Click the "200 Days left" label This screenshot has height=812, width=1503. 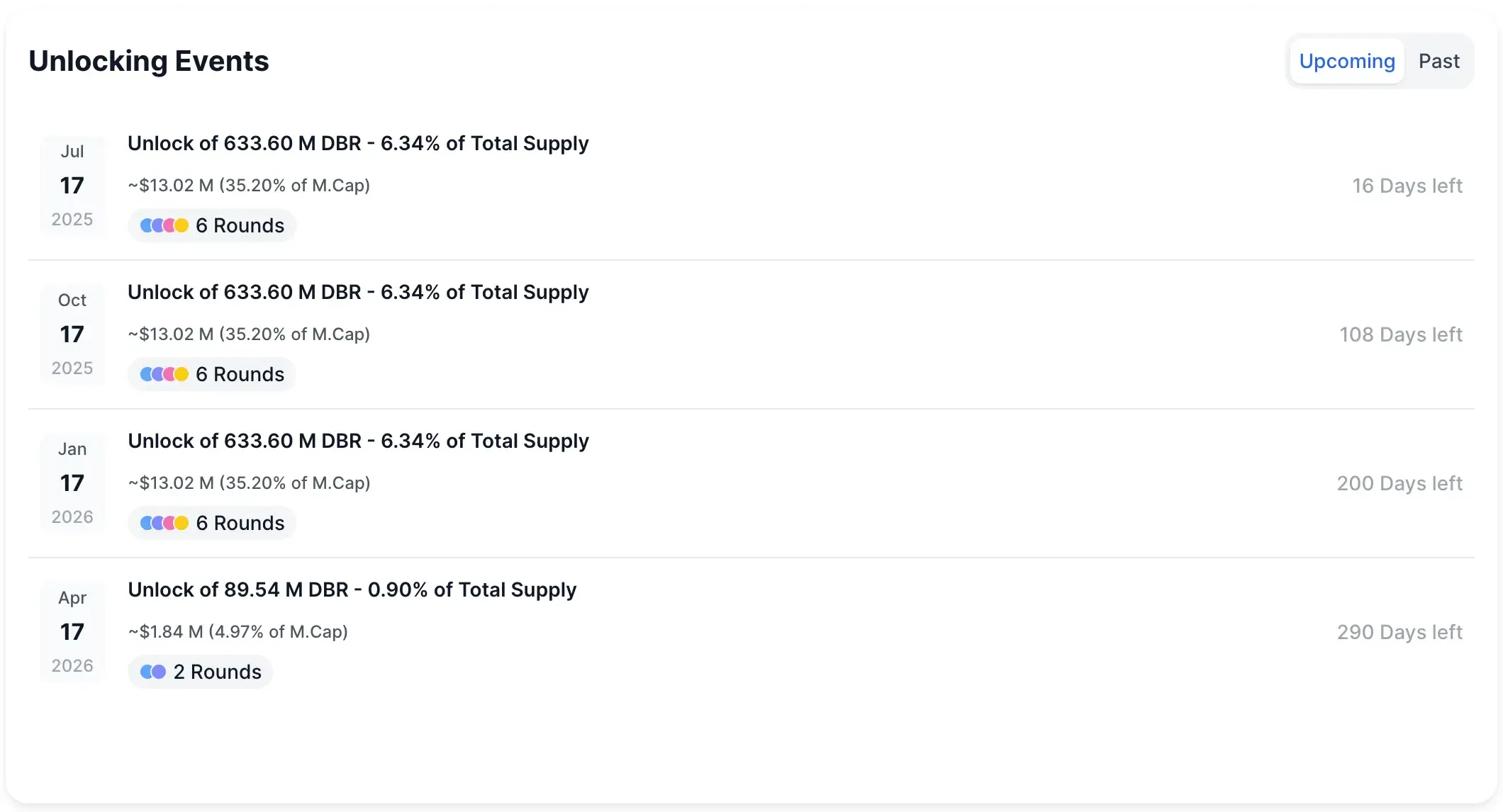click(1399, 483)
